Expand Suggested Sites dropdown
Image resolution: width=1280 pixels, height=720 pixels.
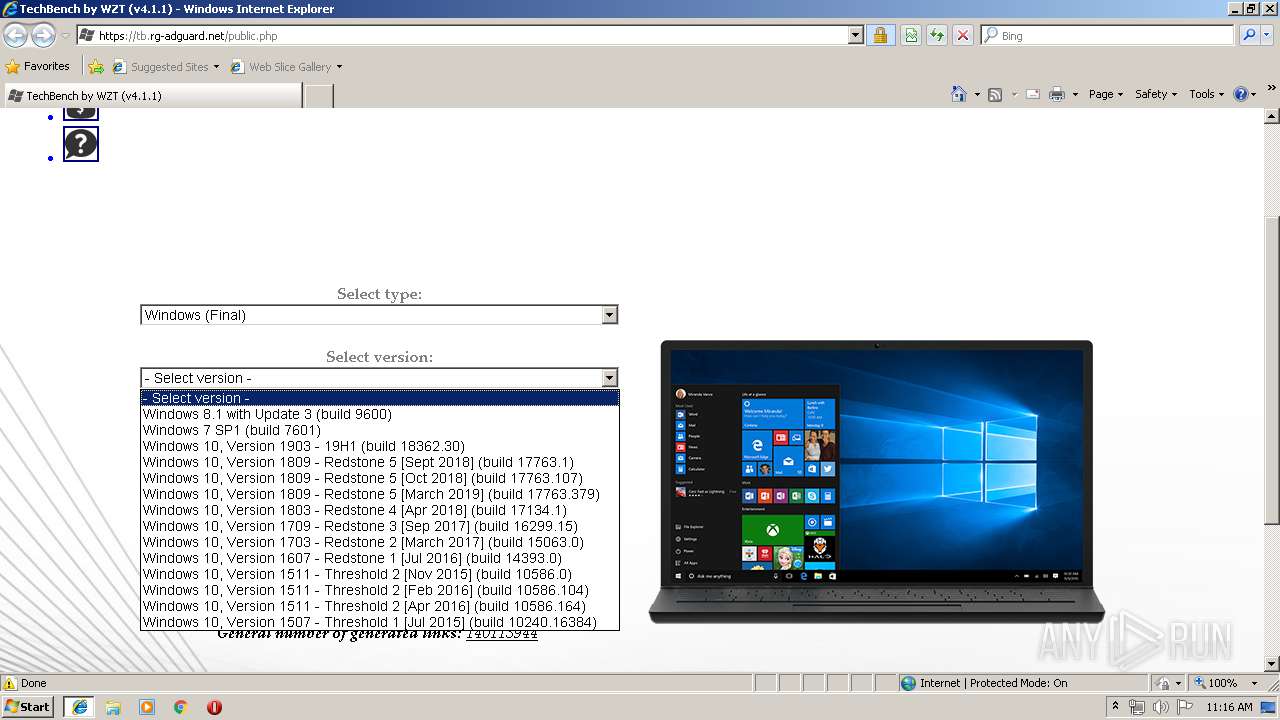tap(216, 67)
